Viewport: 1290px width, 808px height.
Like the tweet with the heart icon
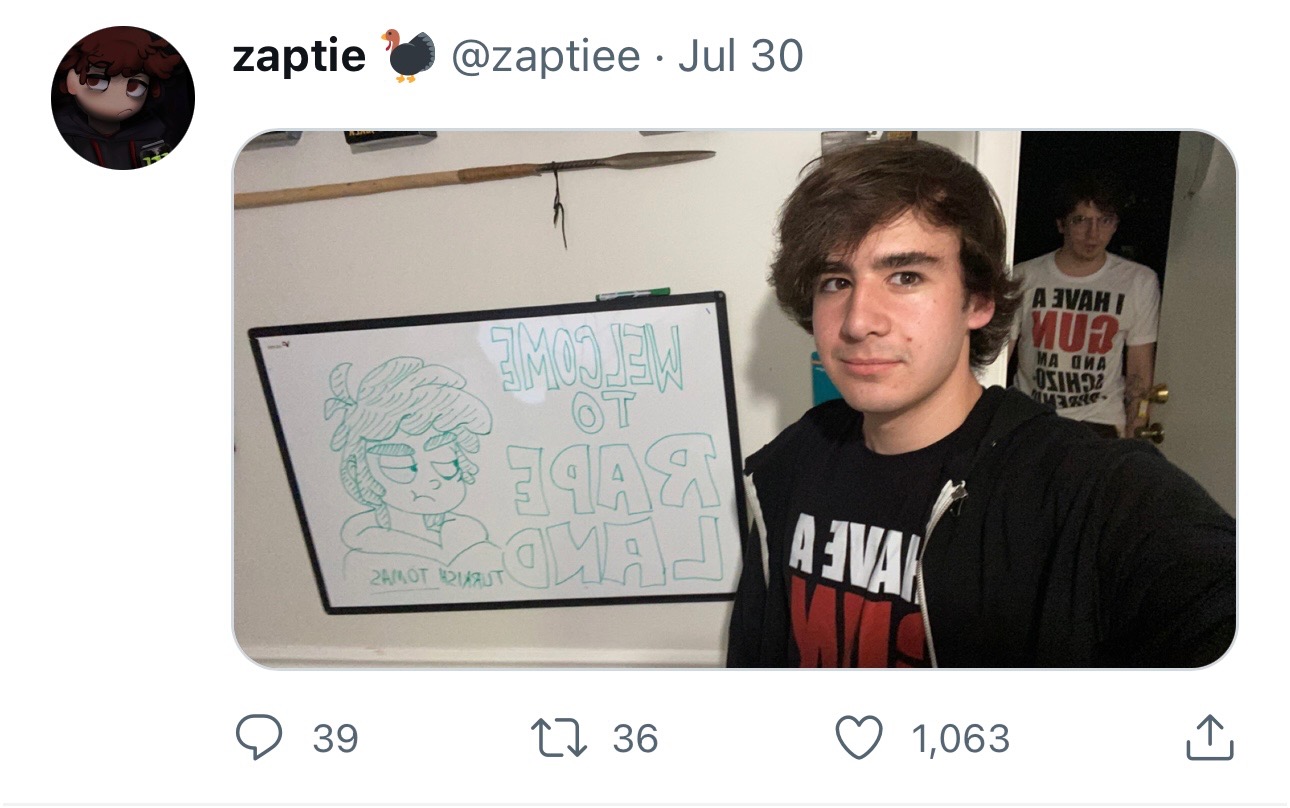point(860,738)
